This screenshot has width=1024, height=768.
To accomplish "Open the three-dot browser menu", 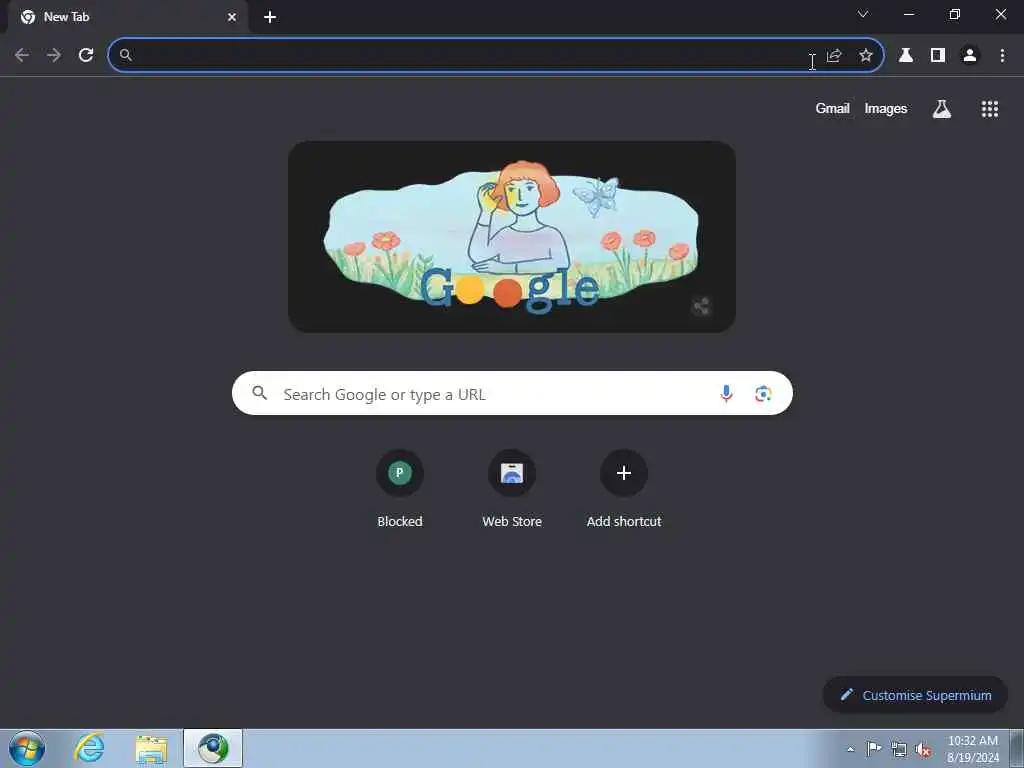I will [x=1002, y=56].
